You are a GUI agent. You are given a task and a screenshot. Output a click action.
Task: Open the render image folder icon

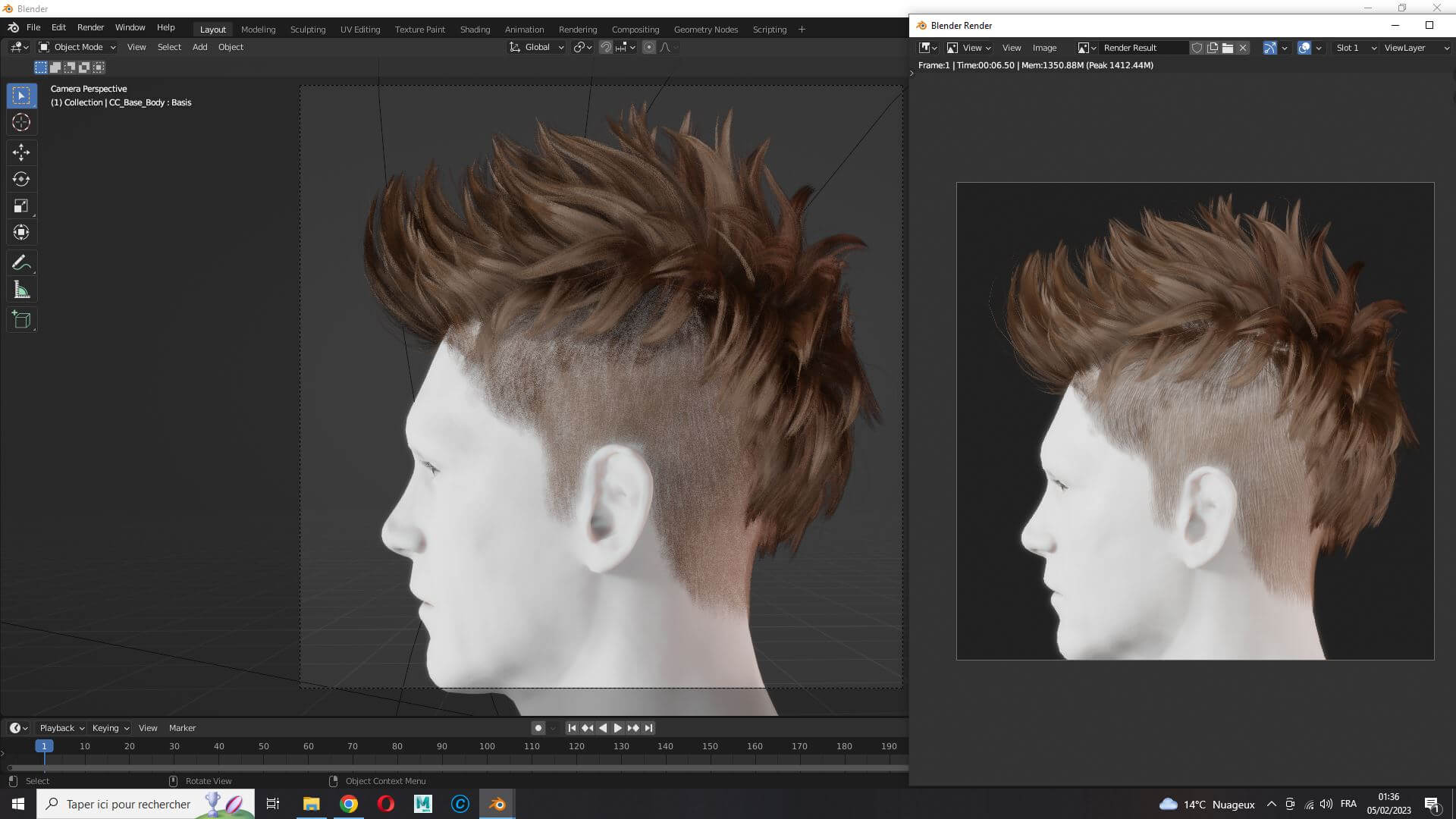pyautogui.click(x=1228, y=48)
